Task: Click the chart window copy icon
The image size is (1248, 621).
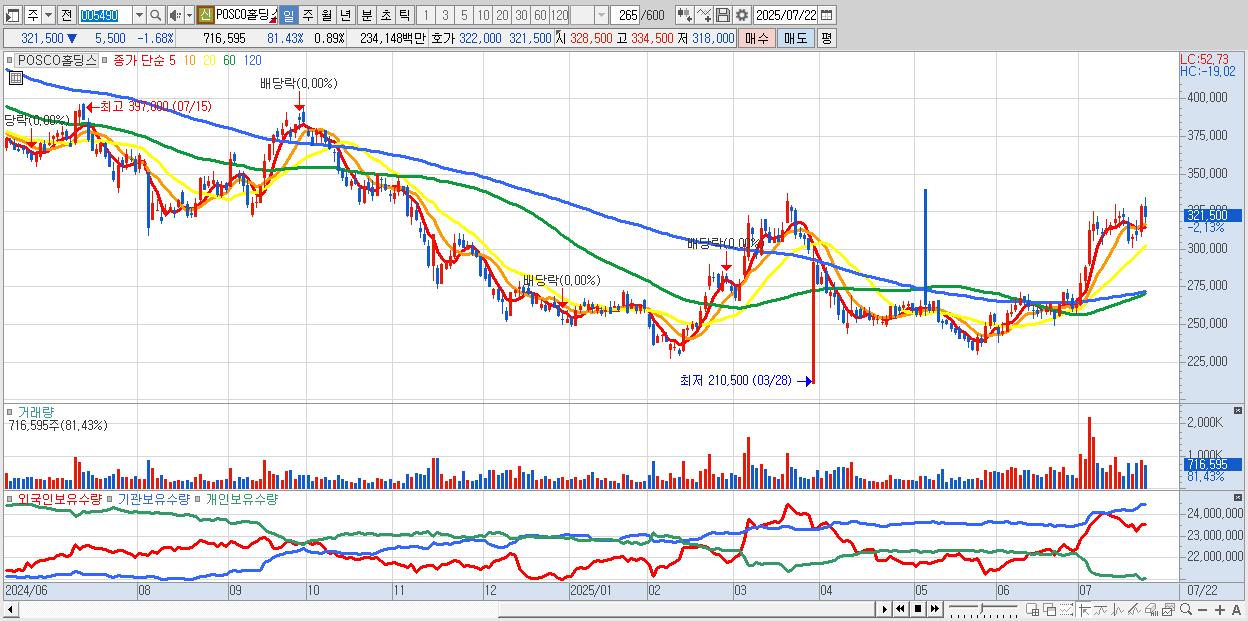Action: [1168, 610]
